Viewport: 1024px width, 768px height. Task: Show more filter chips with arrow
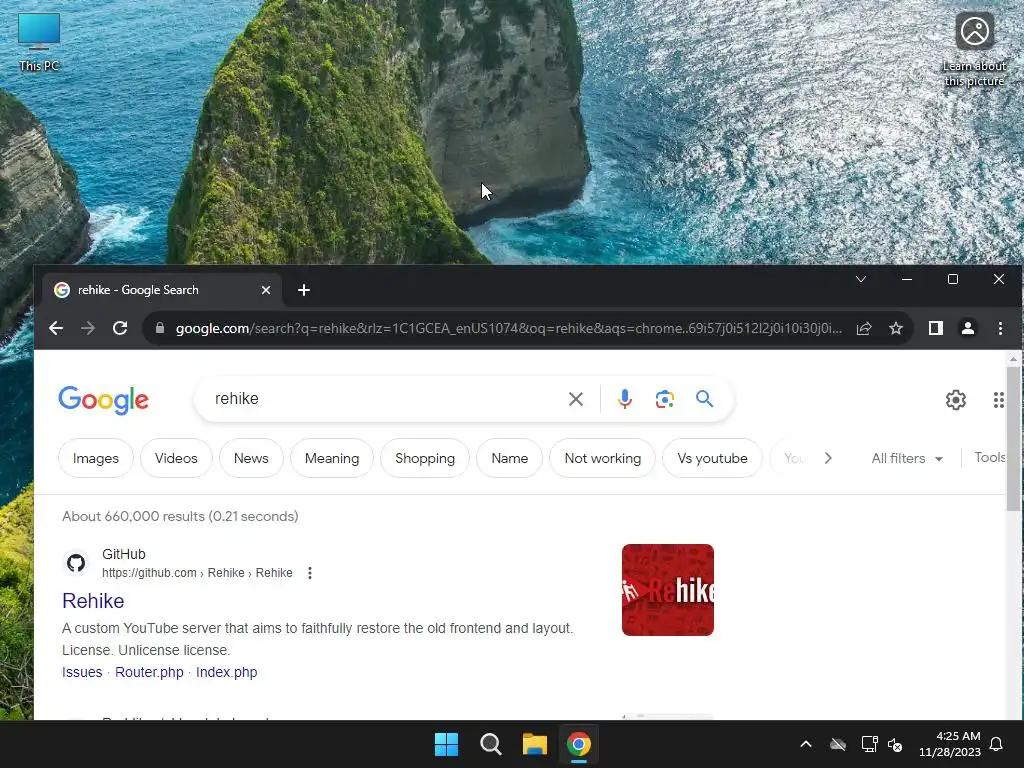click(x=827, y=458)
